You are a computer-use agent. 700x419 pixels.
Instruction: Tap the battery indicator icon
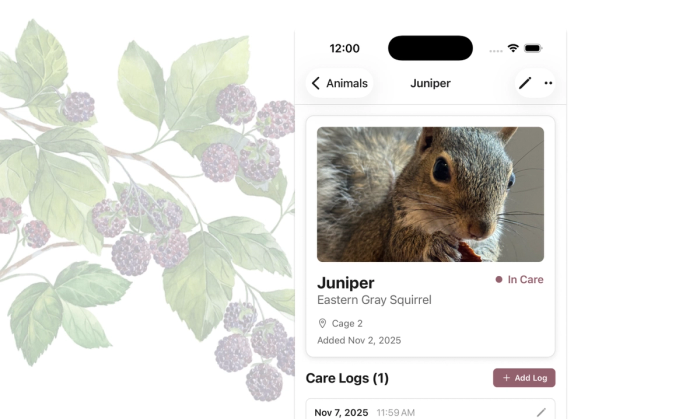coord(533,48)
